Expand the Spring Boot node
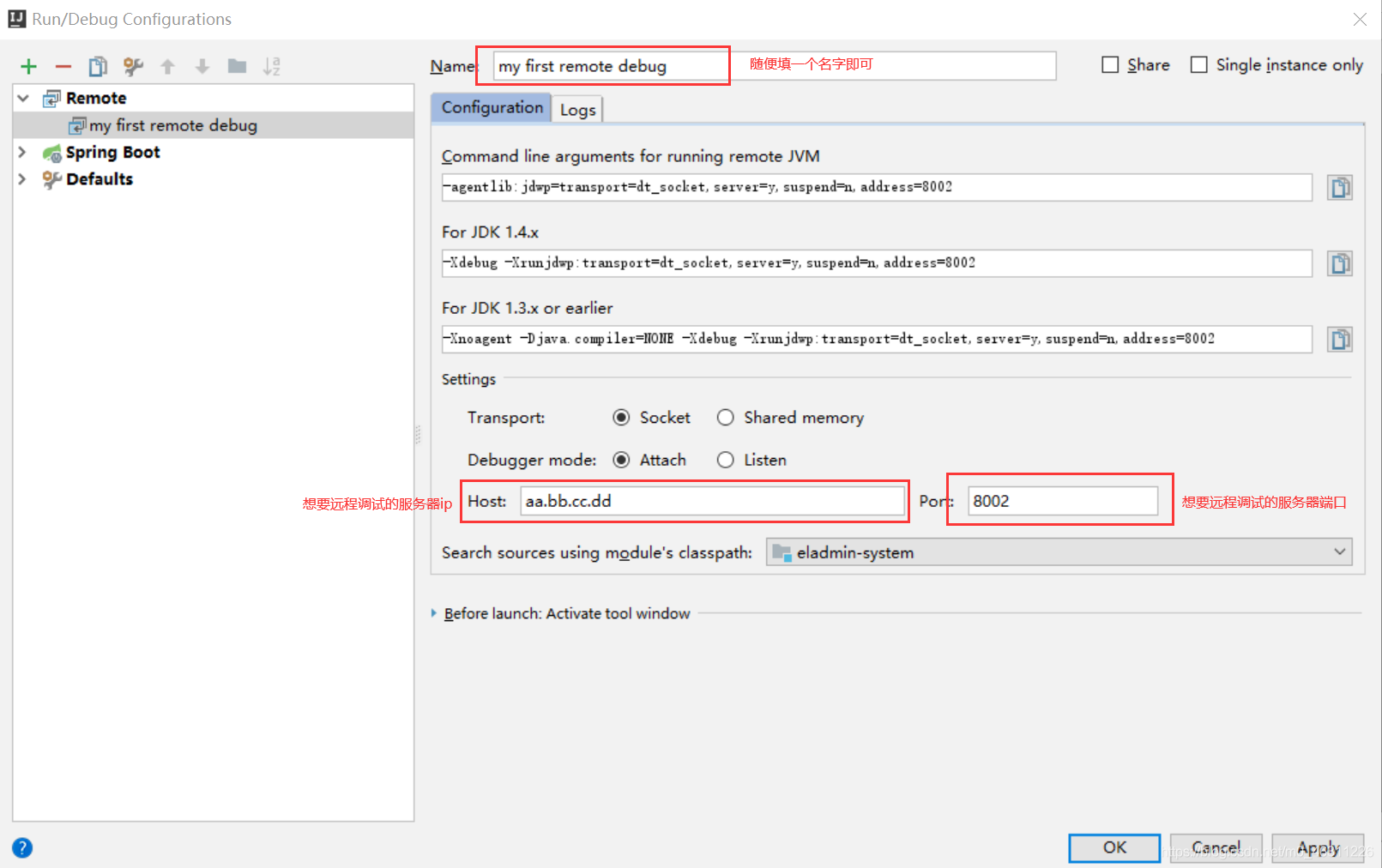The image size is (1382, 868). tap(22, 152)
